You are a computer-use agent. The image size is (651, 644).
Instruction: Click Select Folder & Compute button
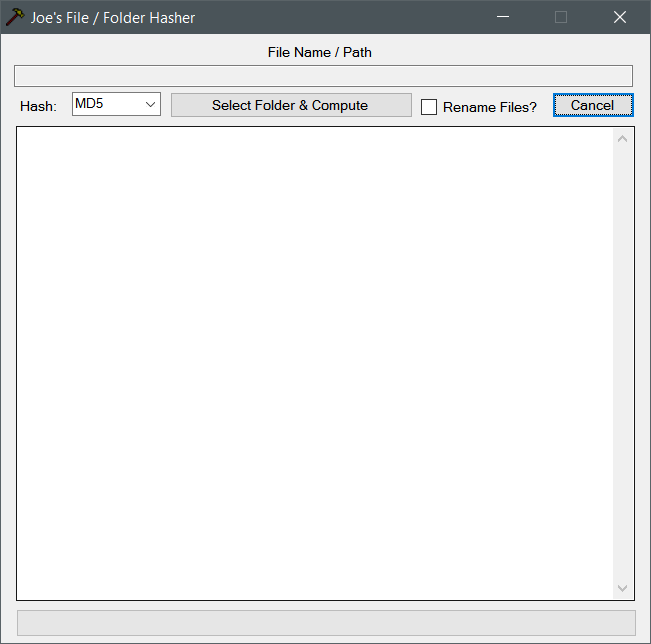tap(291, 105)
